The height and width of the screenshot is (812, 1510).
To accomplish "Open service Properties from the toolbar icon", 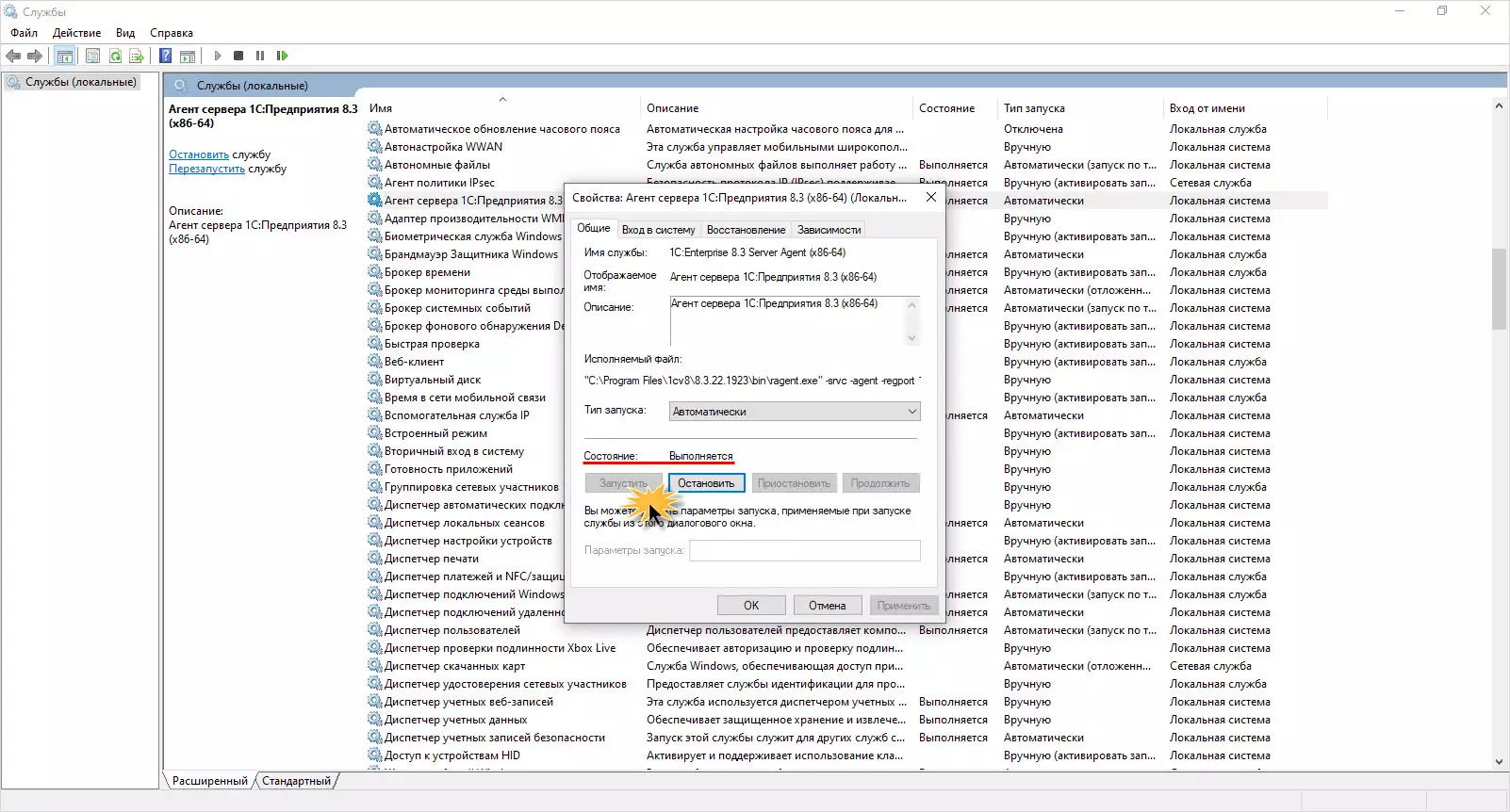I will click(92, 56).
